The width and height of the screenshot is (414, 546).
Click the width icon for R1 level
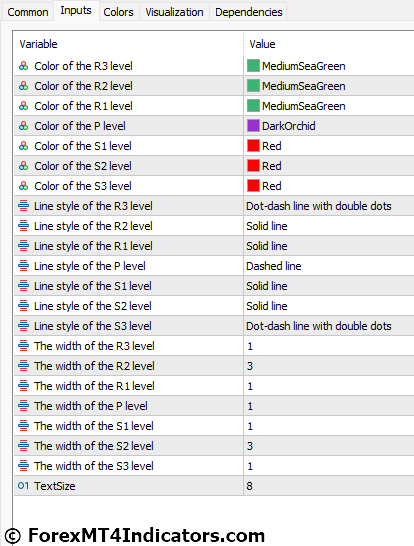(24, 386)
